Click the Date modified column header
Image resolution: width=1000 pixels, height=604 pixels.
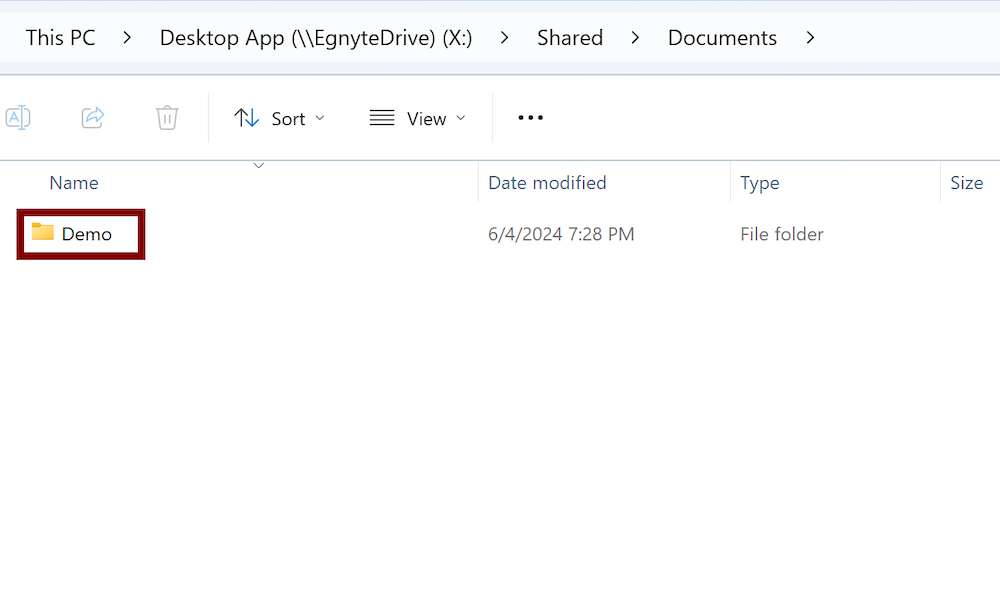[547, 182]
